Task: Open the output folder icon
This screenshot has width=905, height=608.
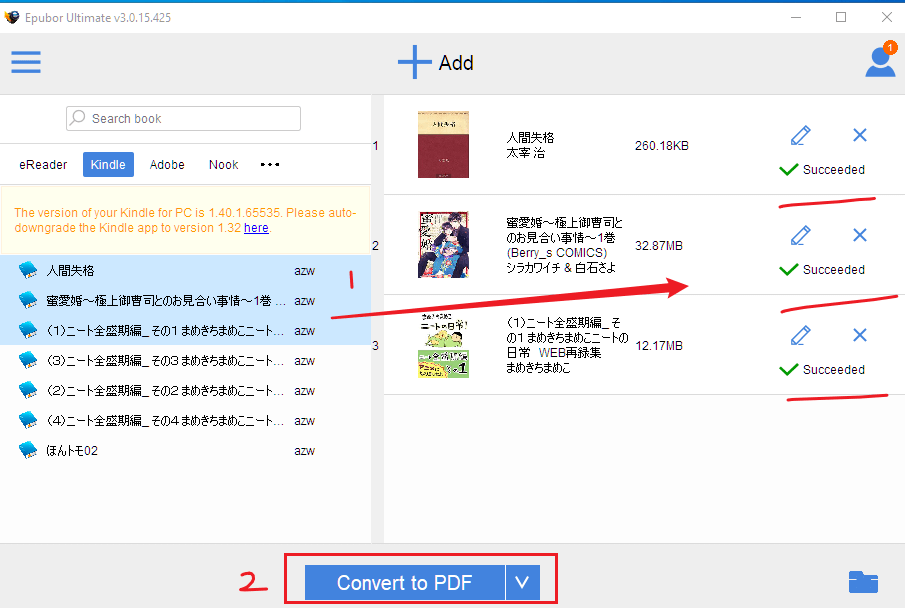Action: click(x=863, y=582)
